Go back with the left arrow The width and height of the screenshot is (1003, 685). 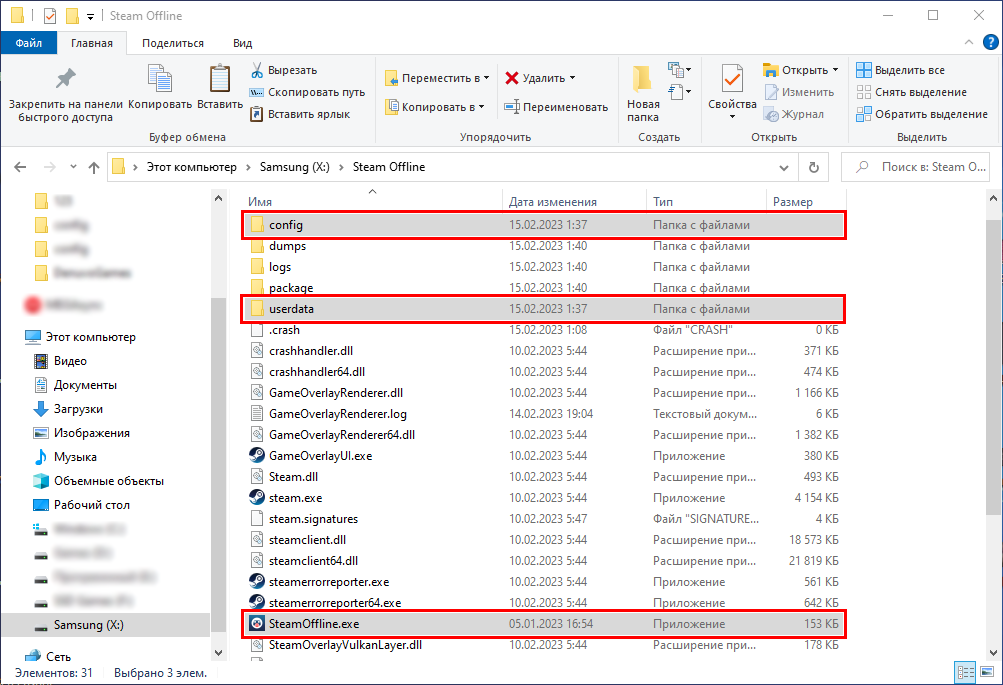pyautogui.click(x=20, y=167)
